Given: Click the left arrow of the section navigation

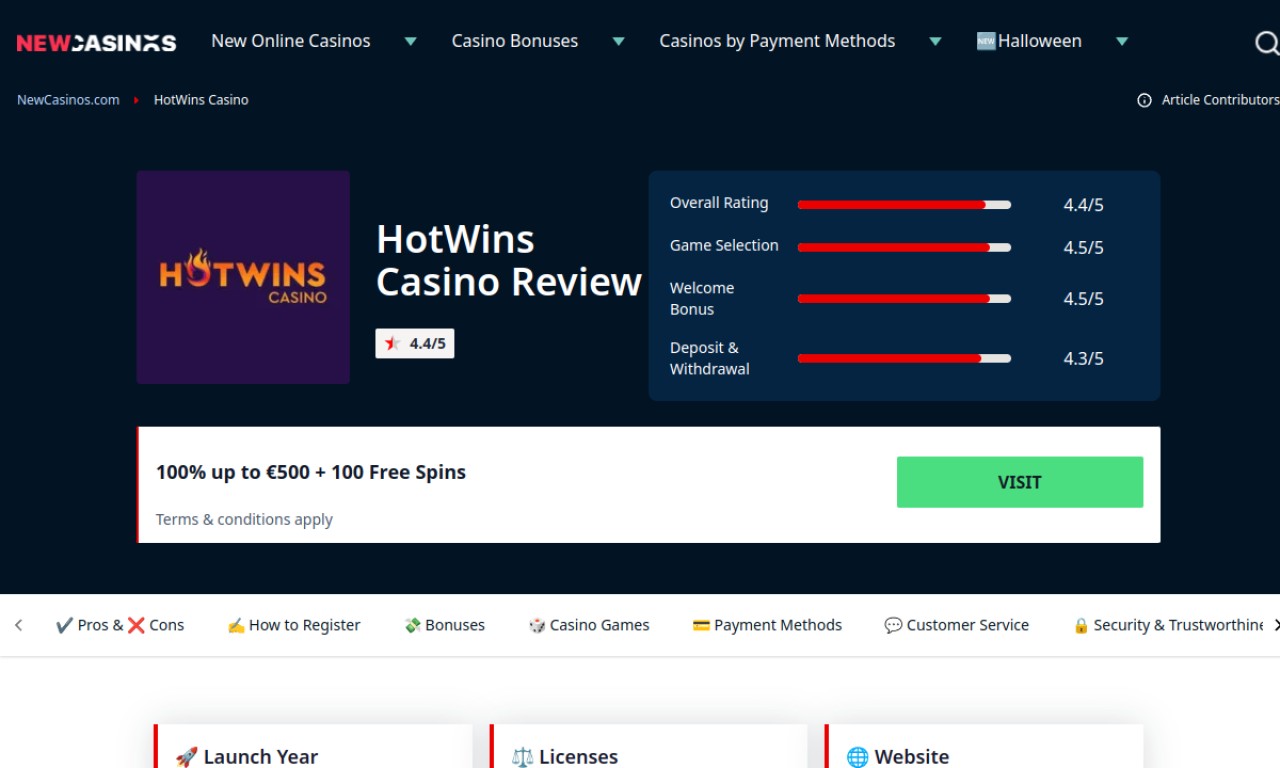Looking at the screenshot, I should coord(18,625).
